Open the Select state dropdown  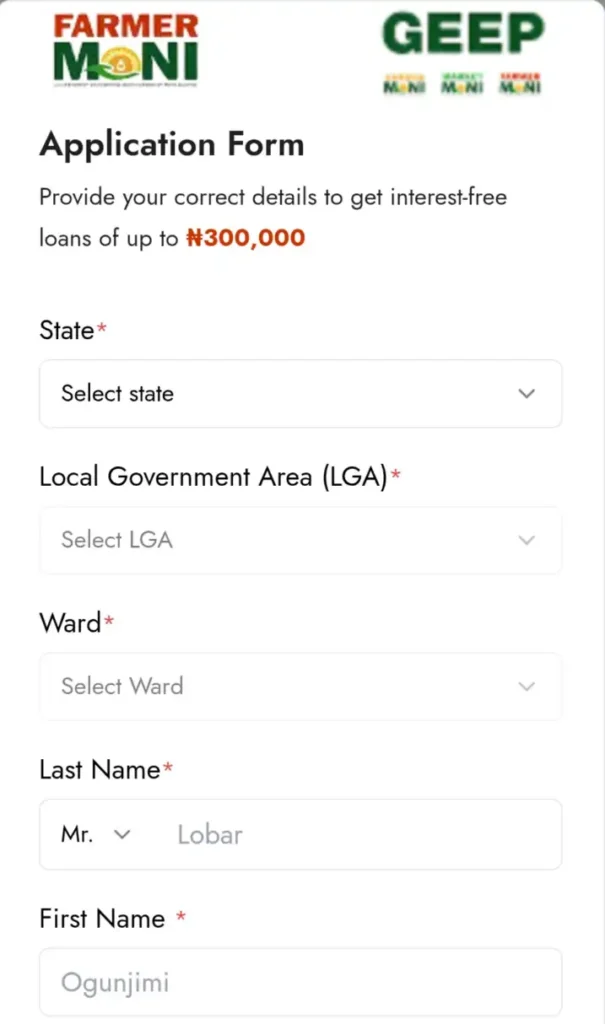click(300, 394)
